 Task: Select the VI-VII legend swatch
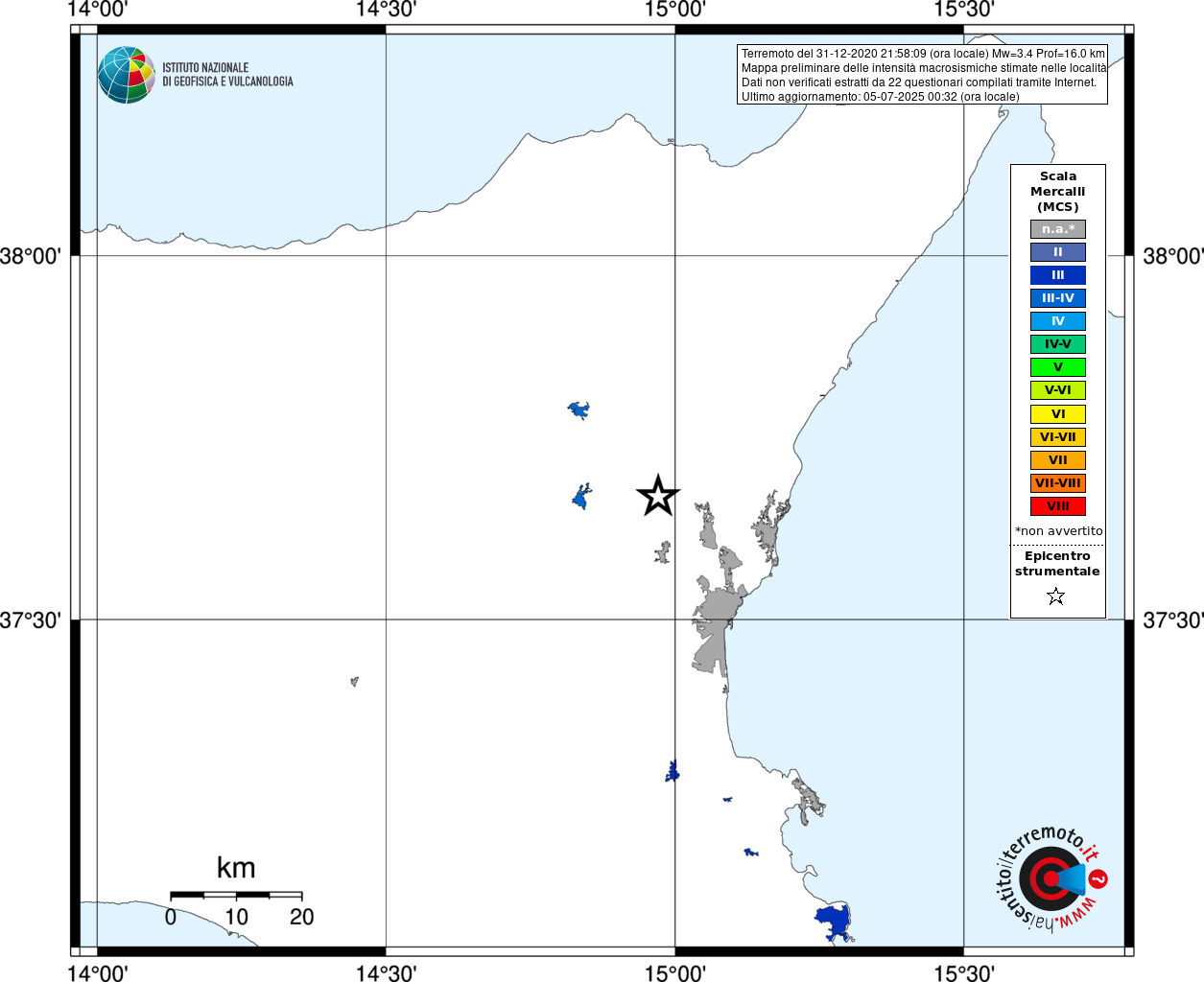(x=1058, y=437)
